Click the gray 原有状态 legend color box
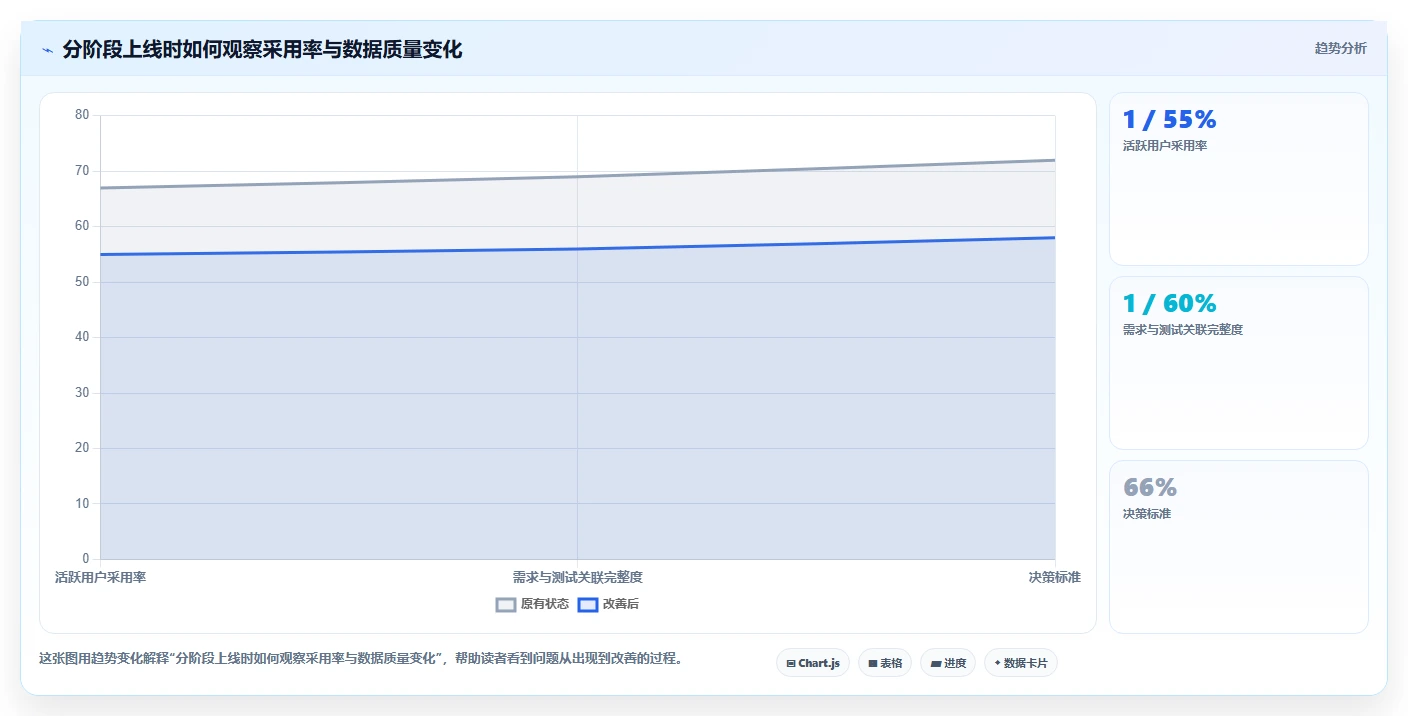1408x716 pixels. coord(506,604)
